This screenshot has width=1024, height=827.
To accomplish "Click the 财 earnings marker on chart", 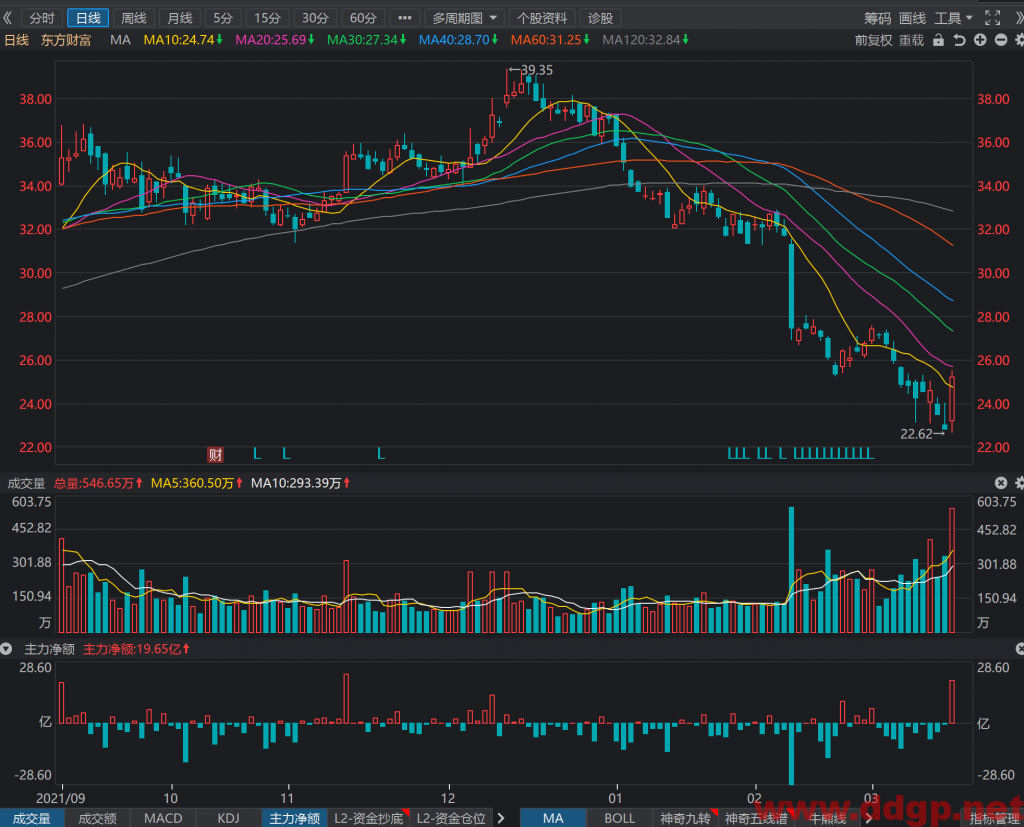I will [x=215, y=455].
